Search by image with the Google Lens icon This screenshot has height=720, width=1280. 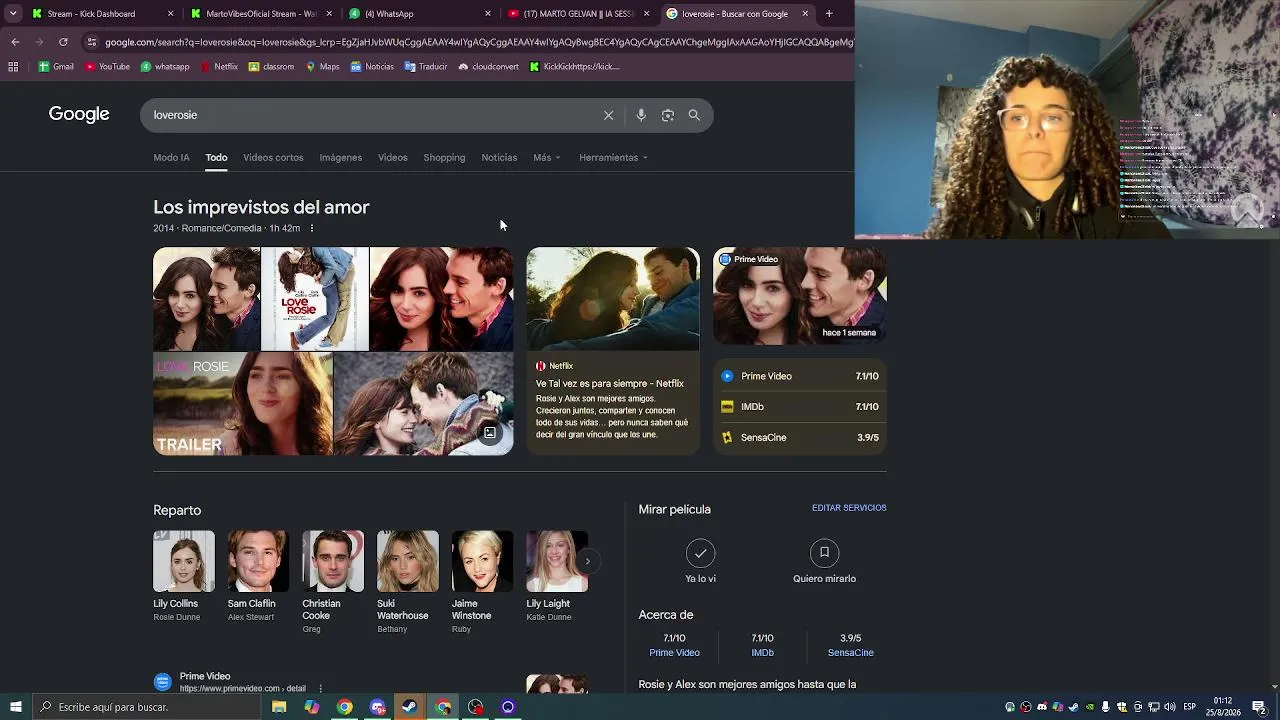(668, 115)
